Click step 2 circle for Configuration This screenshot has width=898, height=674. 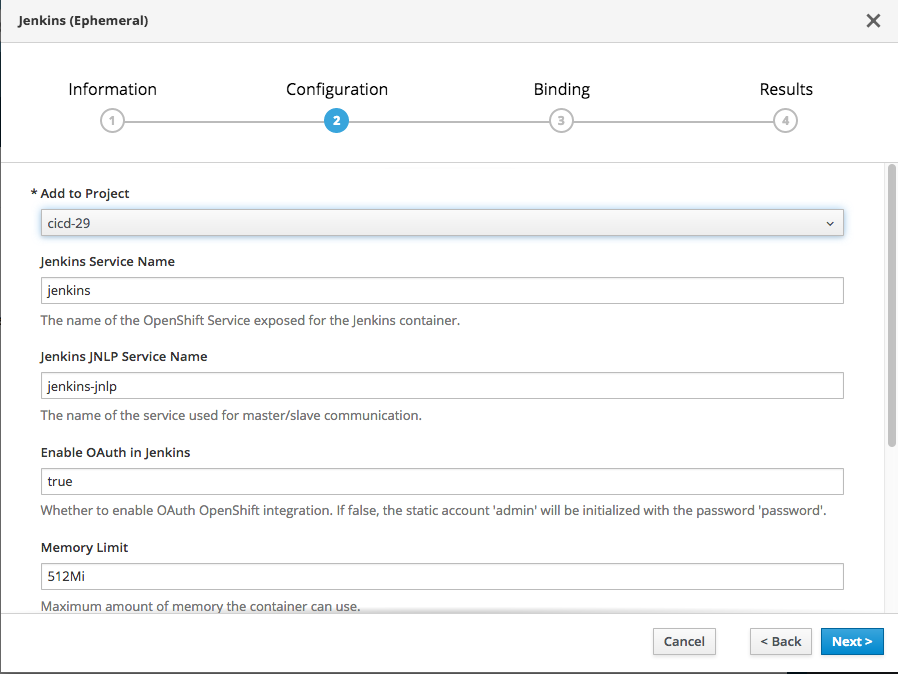pos(336,121)
